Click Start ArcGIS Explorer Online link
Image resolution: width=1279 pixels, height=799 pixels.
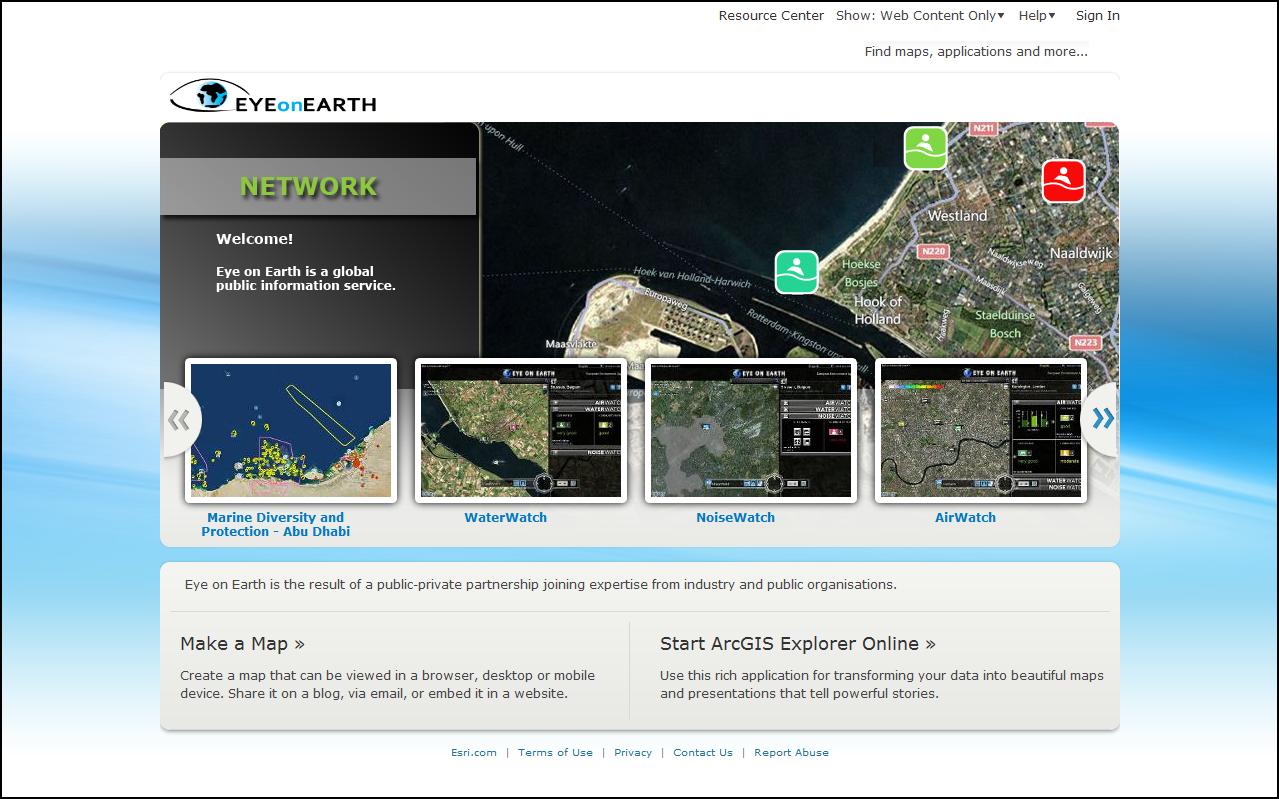click(797, 644)
